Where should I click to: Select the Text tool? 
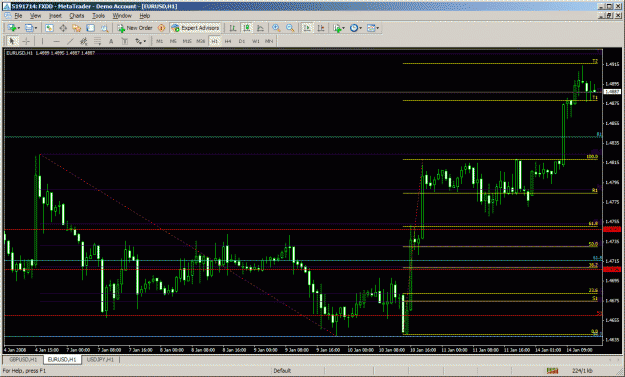[111, 41]
